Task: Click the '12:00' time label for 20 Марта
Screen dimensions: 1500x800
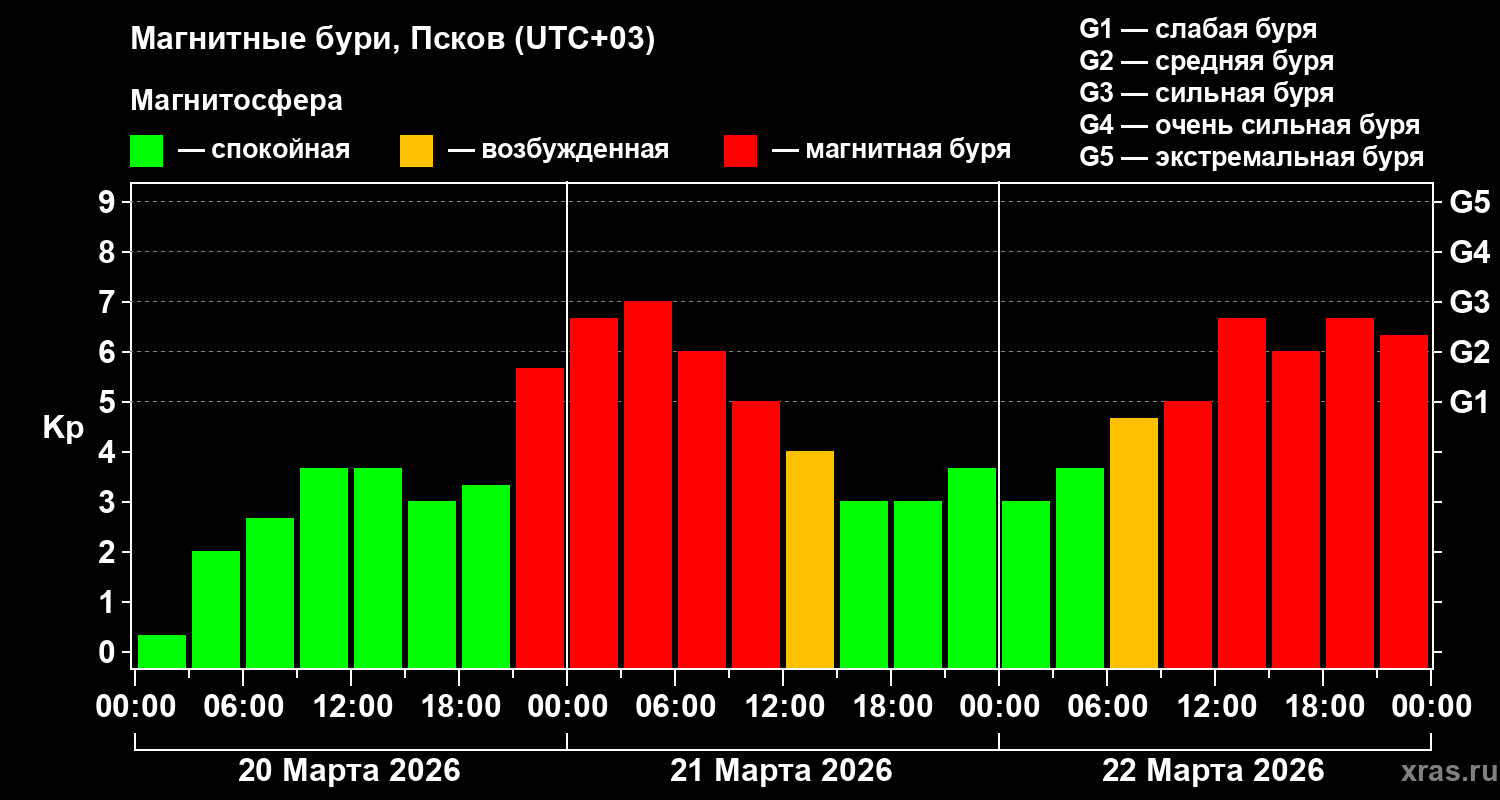Action: (x=351, y=706)
